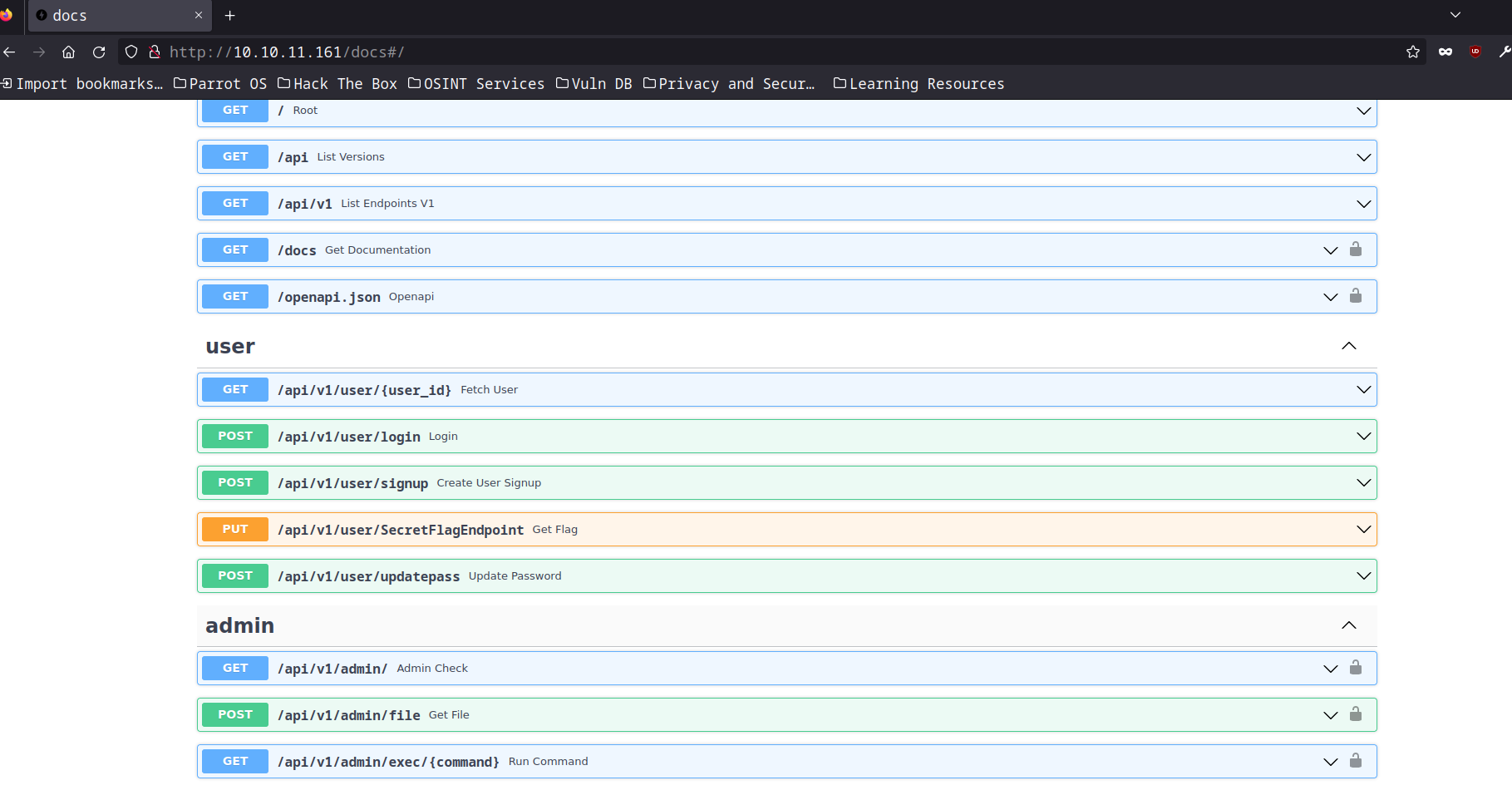Click the admin section heading
The image size is (1512, 800).
(x=239, y=625)
